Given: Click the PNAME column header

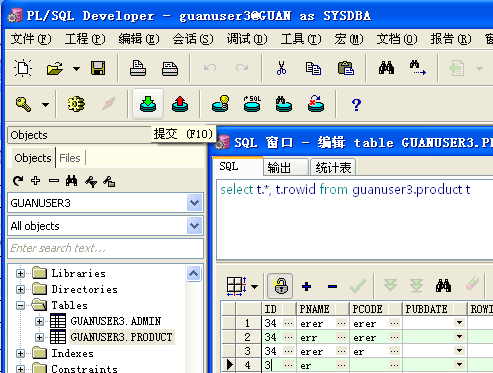Looking at the screenshot, I should pos(323,309).
